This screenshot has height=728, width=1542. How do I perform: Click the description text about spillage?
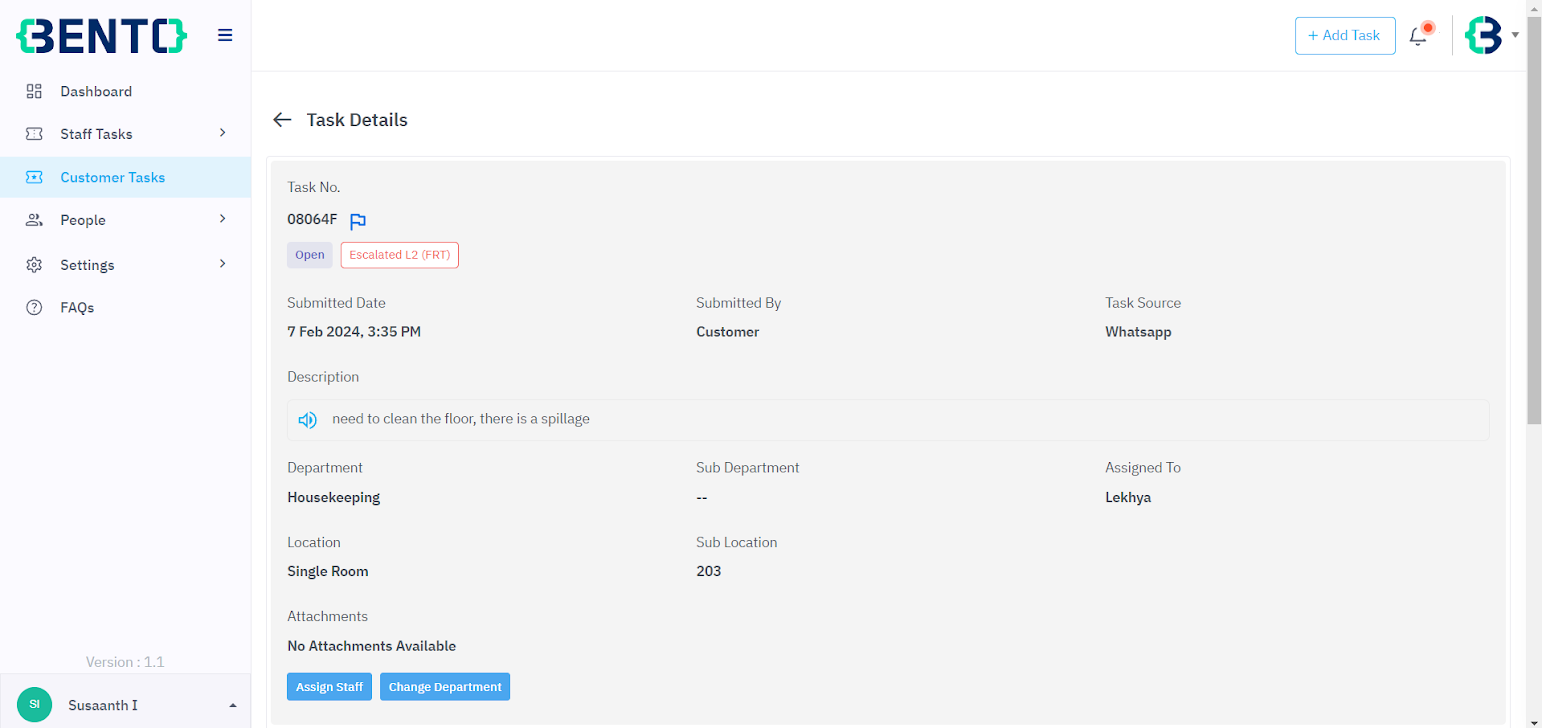click(x=461, y=419)
